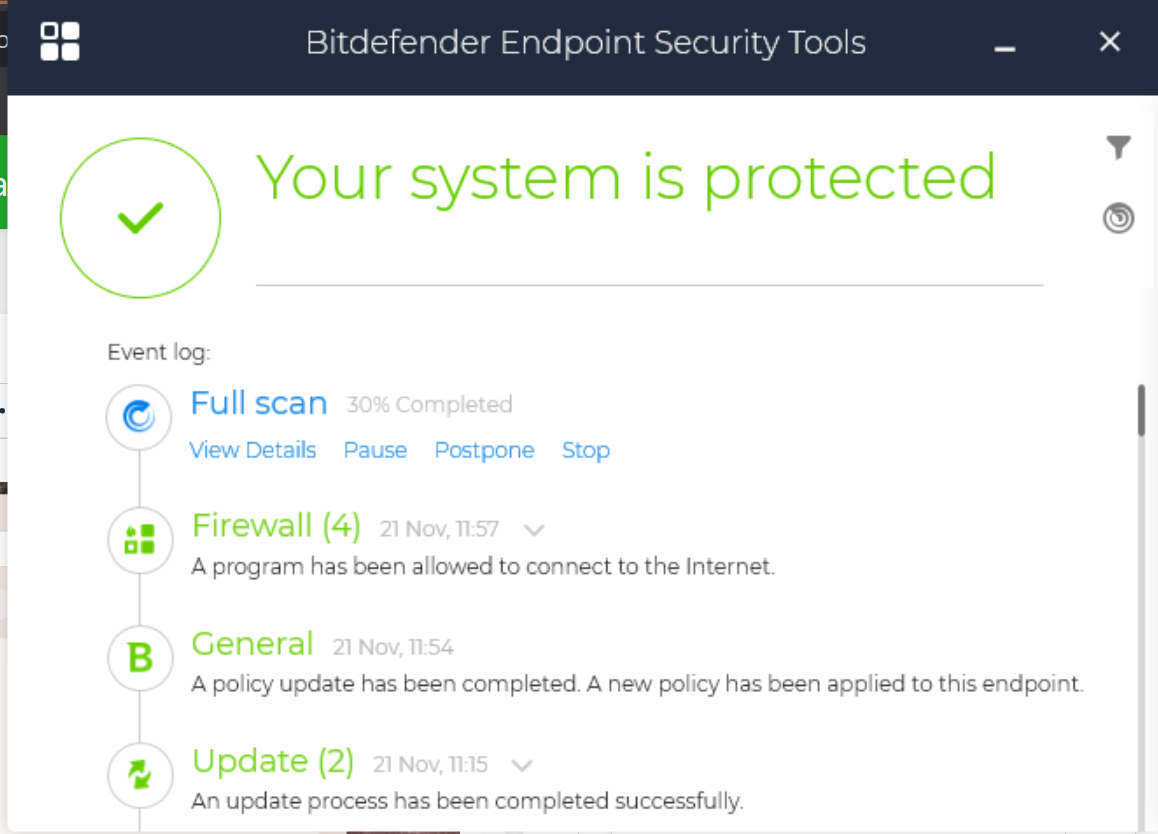Click the Firewall (4) event title

275,525
